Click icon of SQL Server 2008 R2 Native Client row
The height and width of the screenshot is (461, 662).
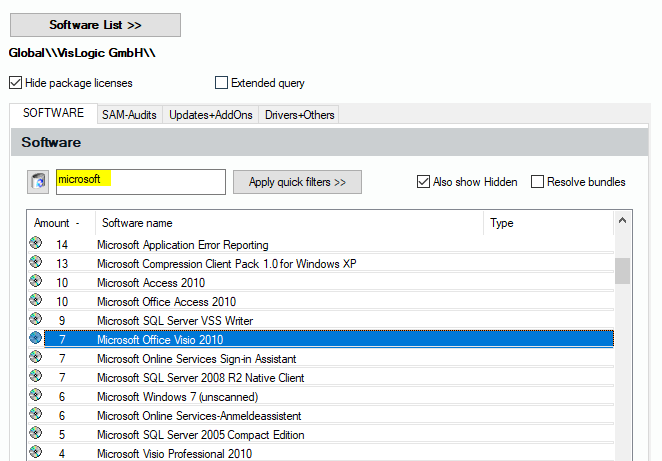click(x=36, y=376)
